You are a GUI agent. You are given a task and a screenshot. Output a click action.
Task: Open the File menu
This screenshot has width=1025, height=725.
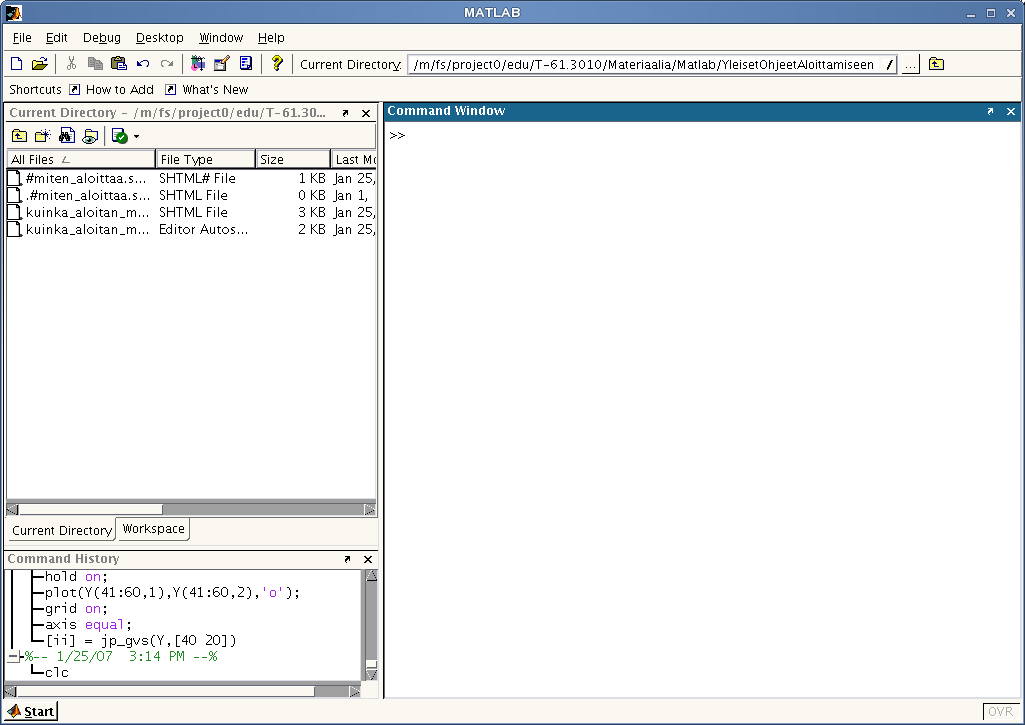click(22, 38)
